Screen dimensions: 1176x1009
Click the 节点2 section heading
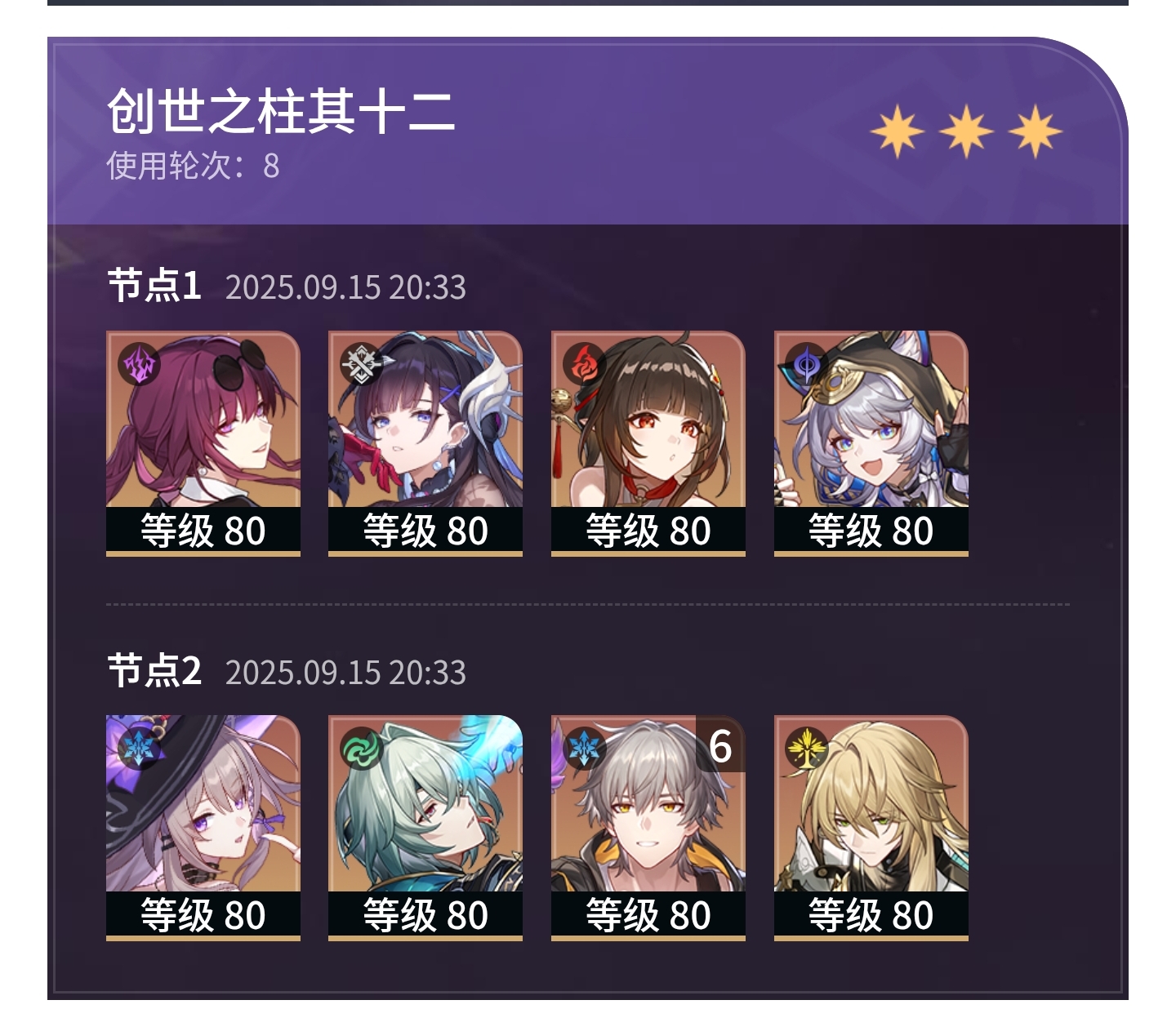coord(154,671)
